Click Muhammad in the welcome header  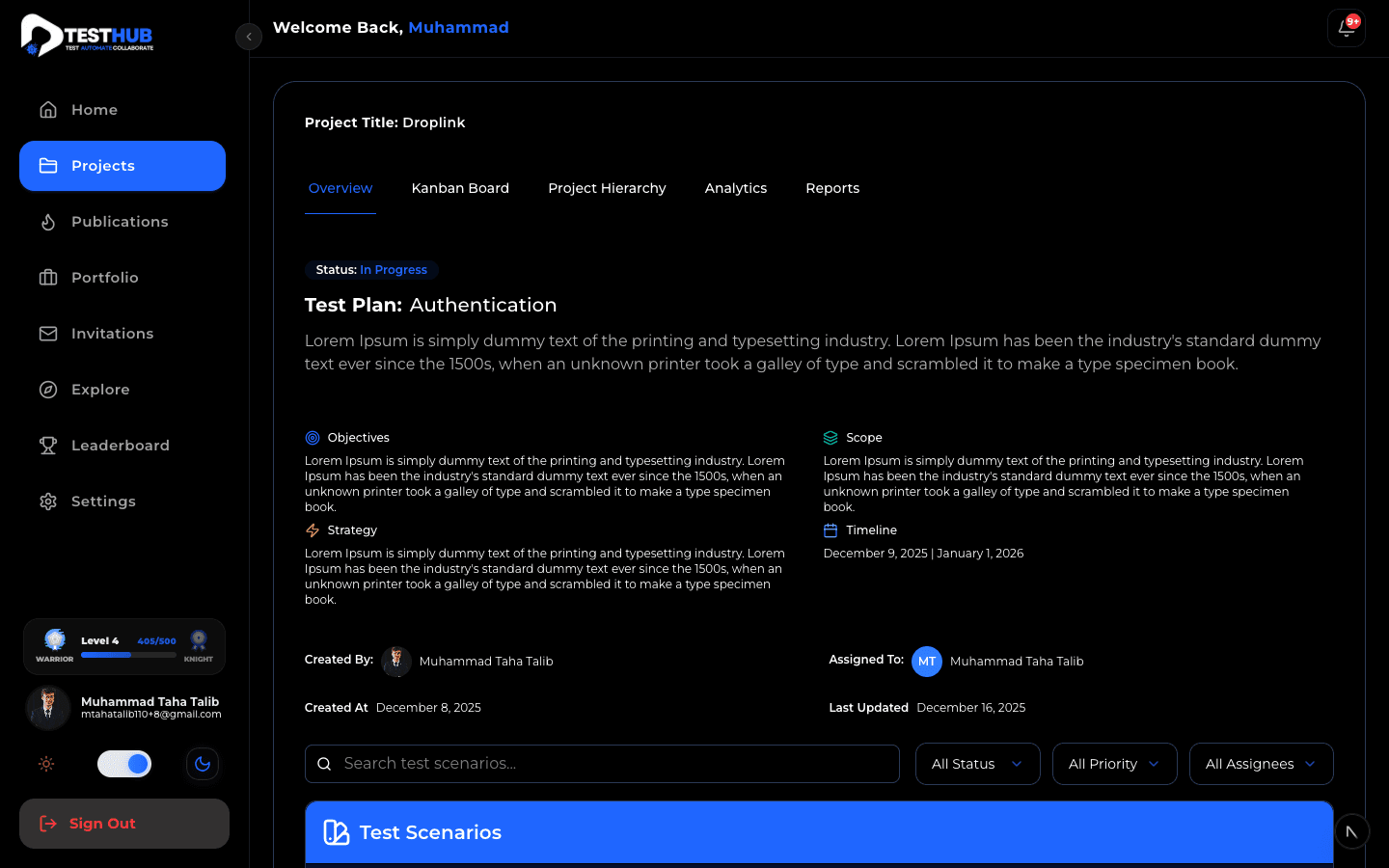pyautogui.click(x=458, y=28)
